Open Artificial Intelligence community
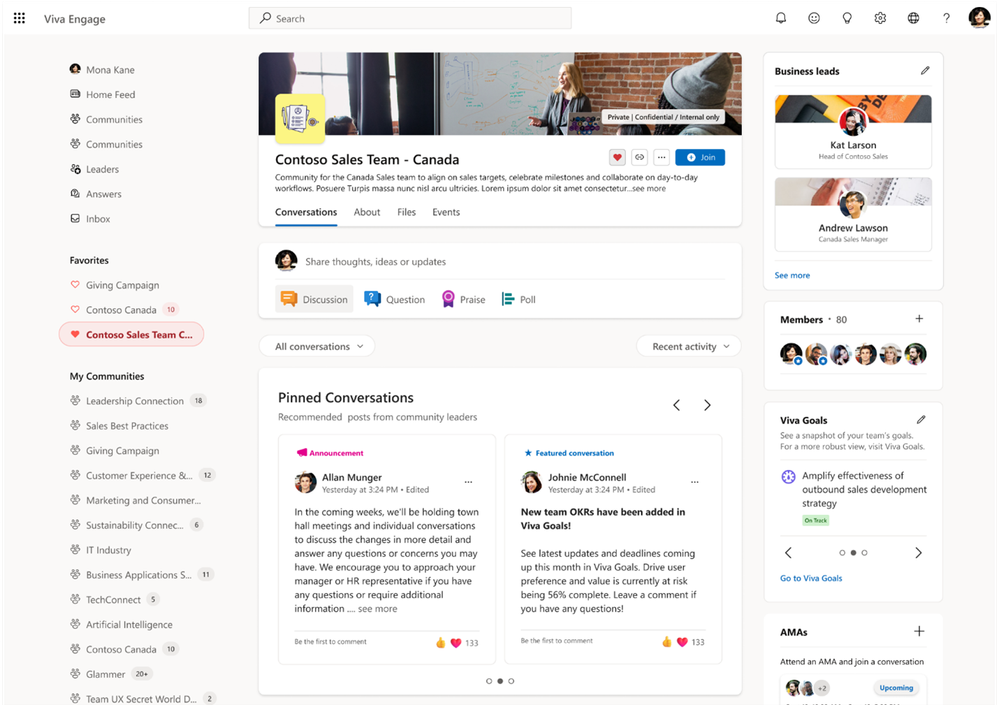999x705 pixels. tap(121, 624)
